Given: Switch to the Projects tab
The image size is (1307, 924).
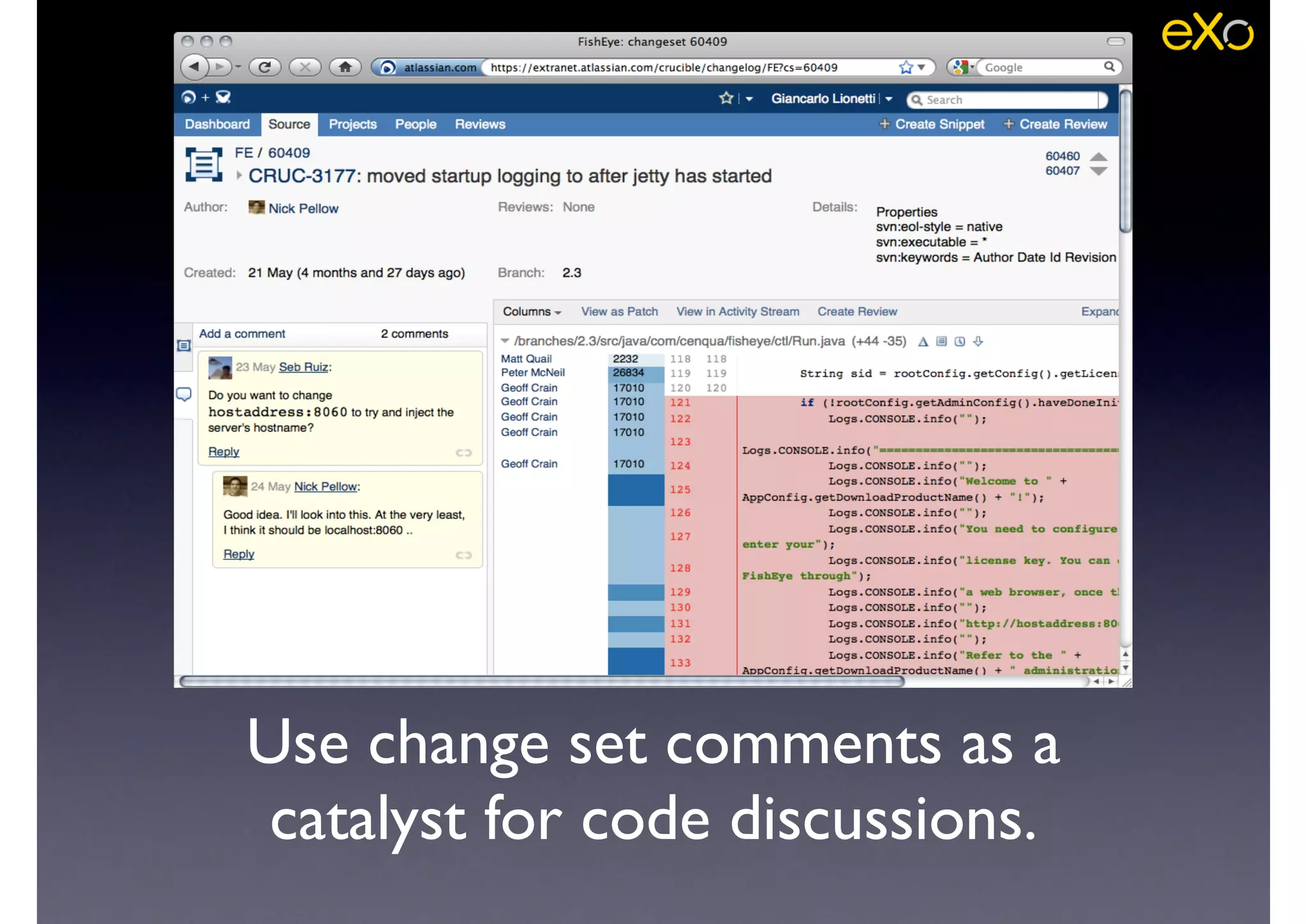Looking at the screenshot, I should pos(353,124).
